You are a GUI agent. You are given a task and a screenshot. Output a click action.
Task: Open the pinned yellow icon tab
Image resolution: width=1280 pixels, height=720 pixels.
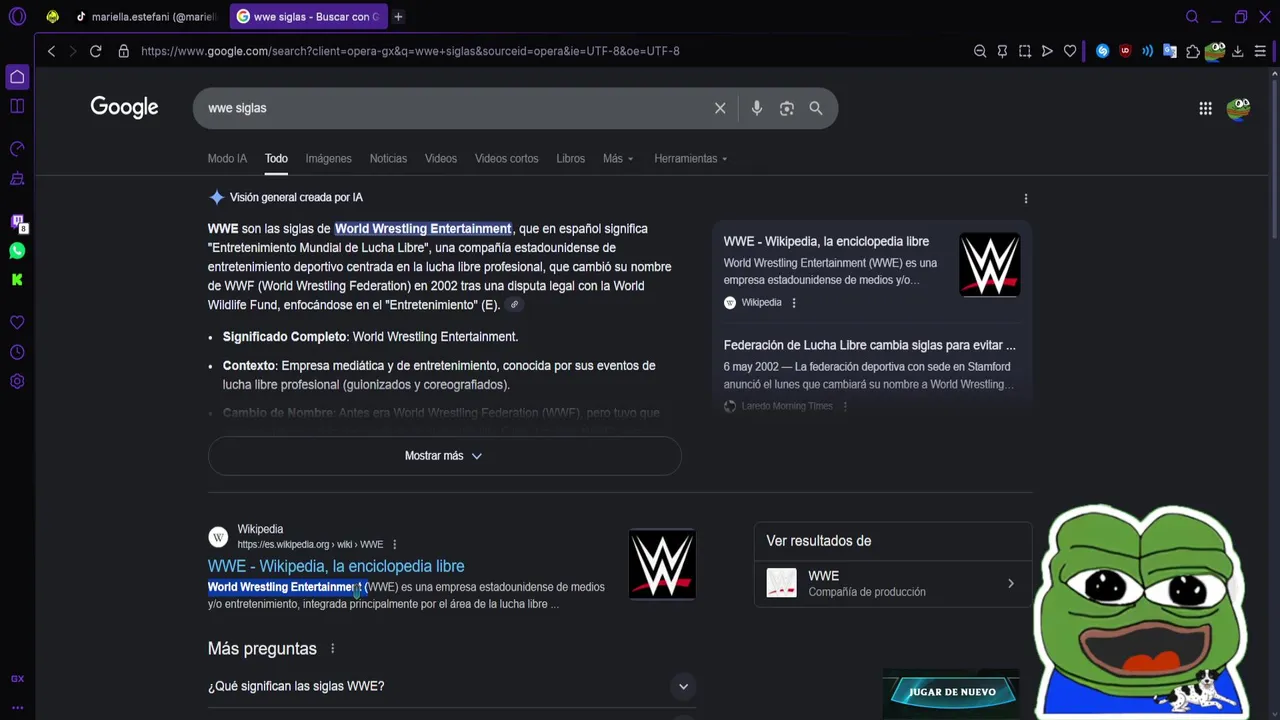click(x=52, y=16)
